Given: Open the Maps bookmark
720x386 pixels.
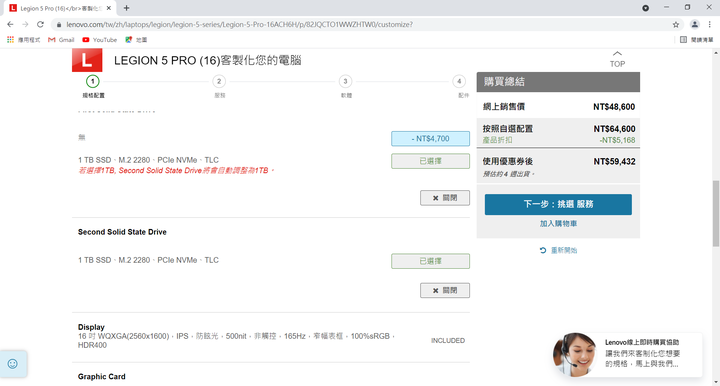Looking at the screenshot, I should (136, 40).
